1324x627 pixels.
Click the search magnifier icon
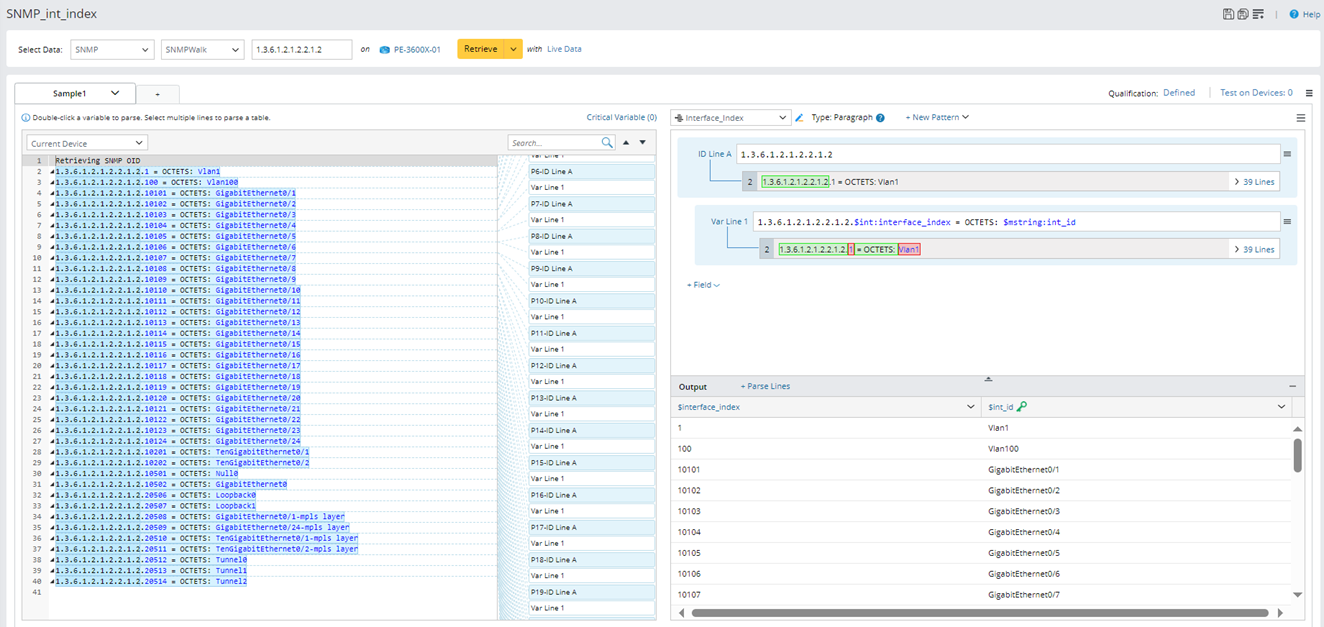(x=607, y=143)
